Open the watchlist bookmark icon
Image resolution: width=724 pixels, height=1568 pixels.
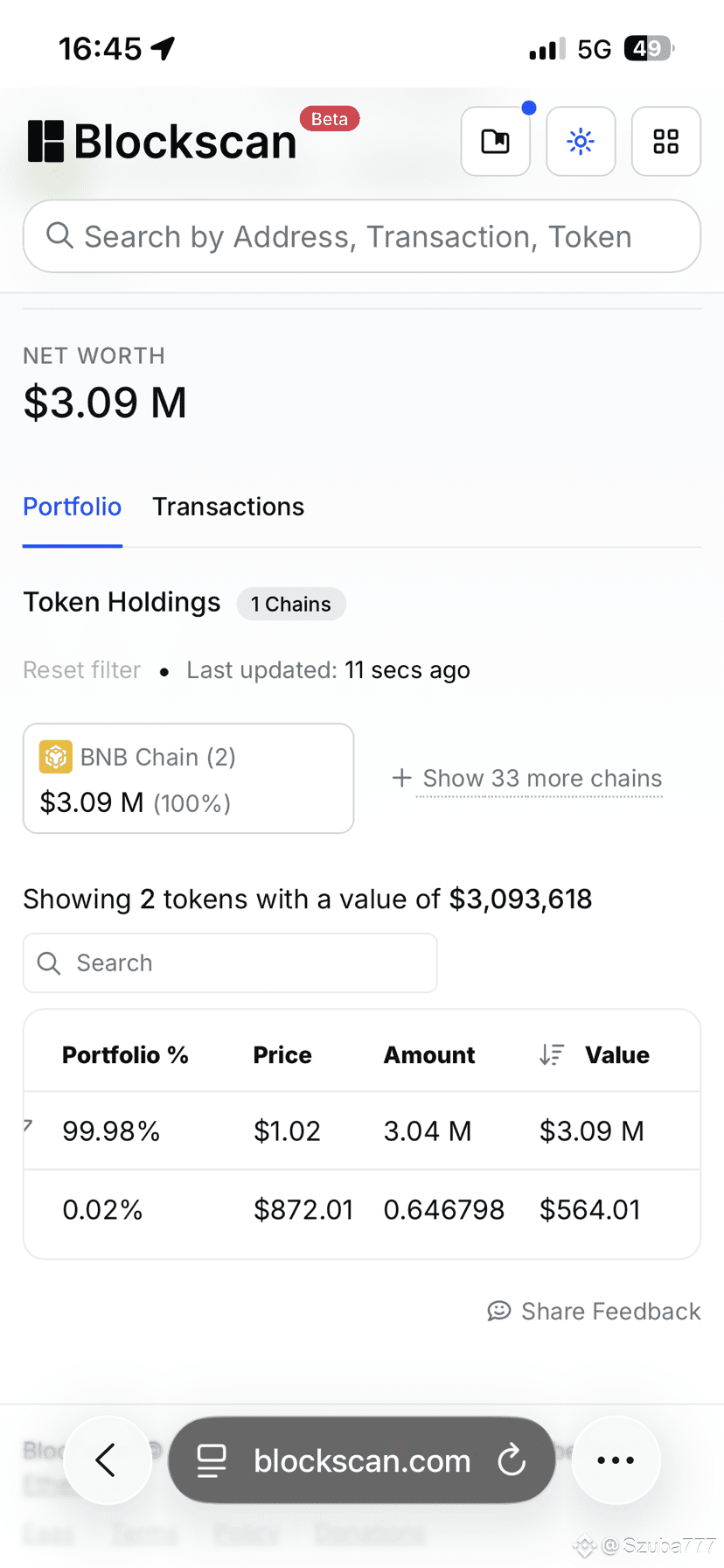click(495, 141)
